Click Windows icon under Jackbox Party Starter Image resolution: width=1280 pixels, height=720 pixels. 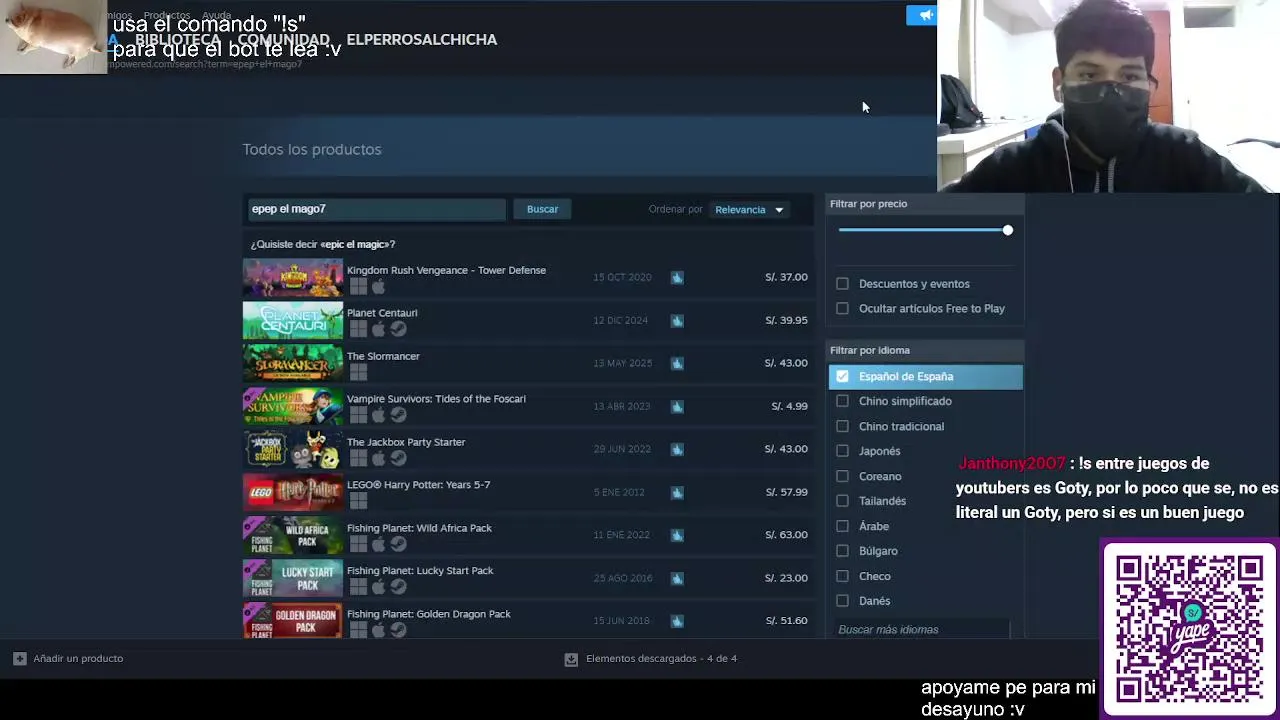[358, 458]
